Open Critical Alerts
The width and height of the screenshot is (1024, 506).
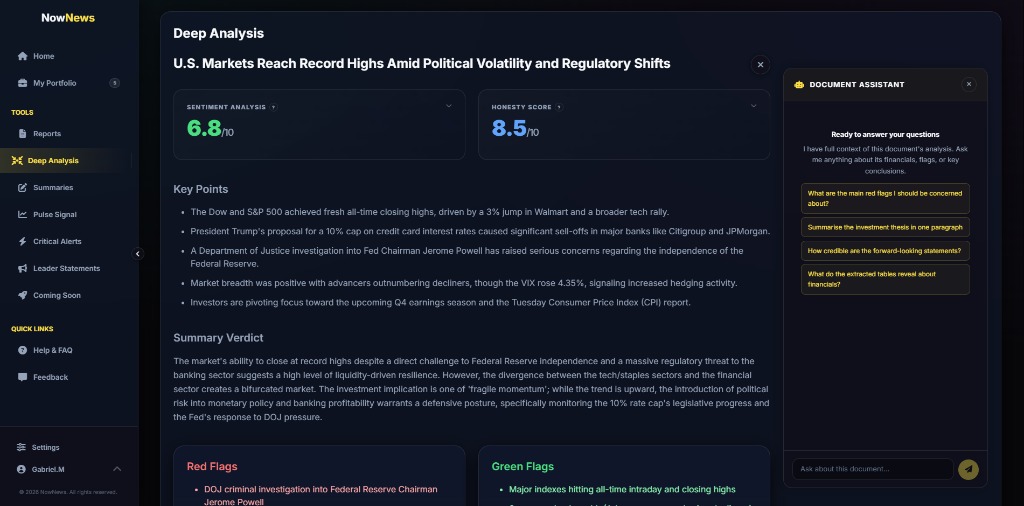pos(57,241)
